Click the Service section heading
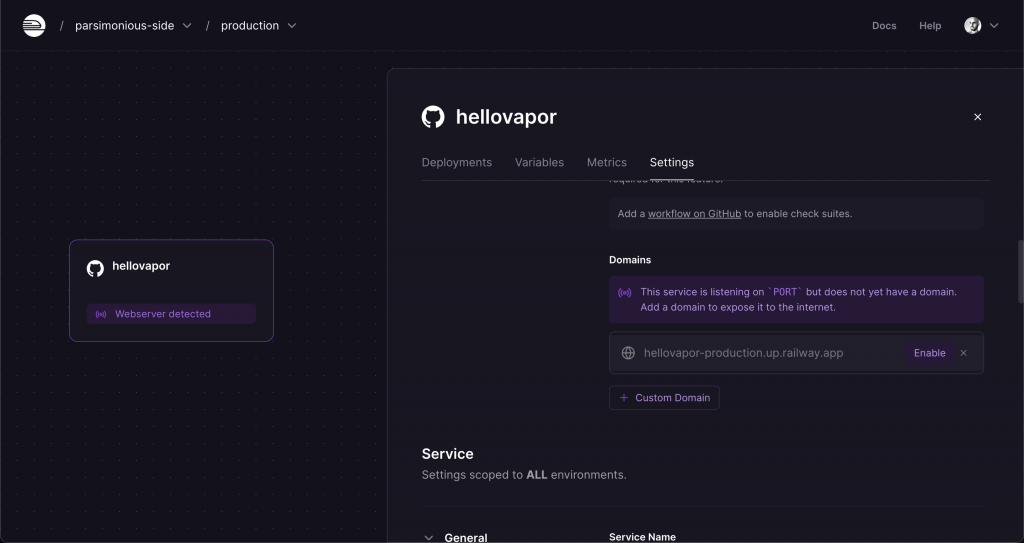The image size is (1024, 543). [447, 453]
